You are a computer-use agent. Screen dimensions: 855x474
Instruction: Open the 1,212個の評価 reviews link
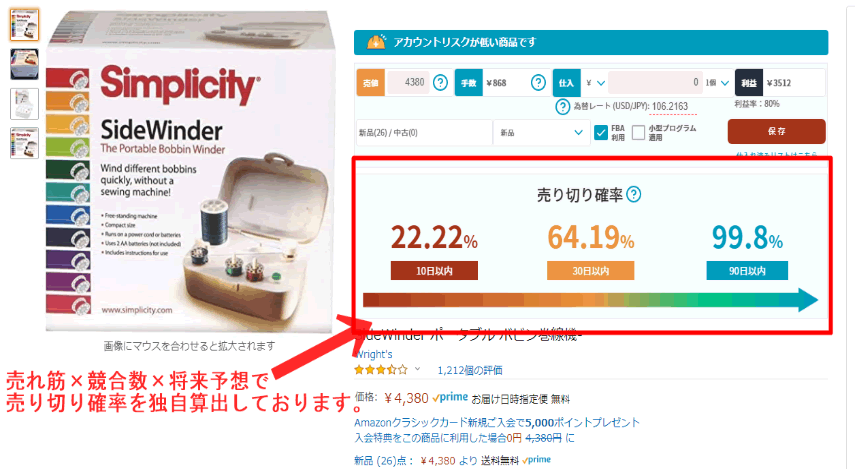point(470,370)
